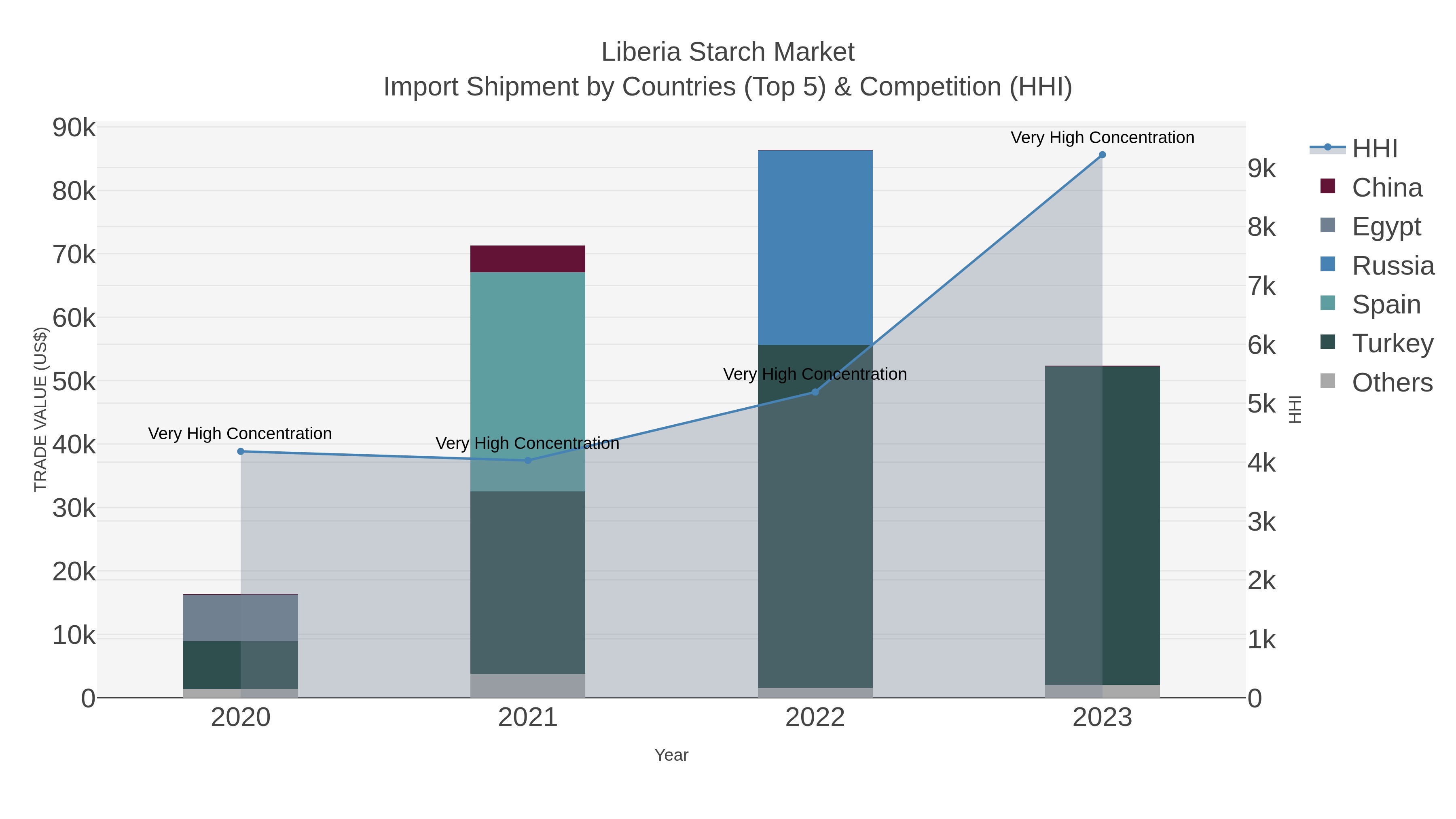Toggle the China legend entry
Image resolution: width=1456 pixels, height=819 pixels.
1371,188
